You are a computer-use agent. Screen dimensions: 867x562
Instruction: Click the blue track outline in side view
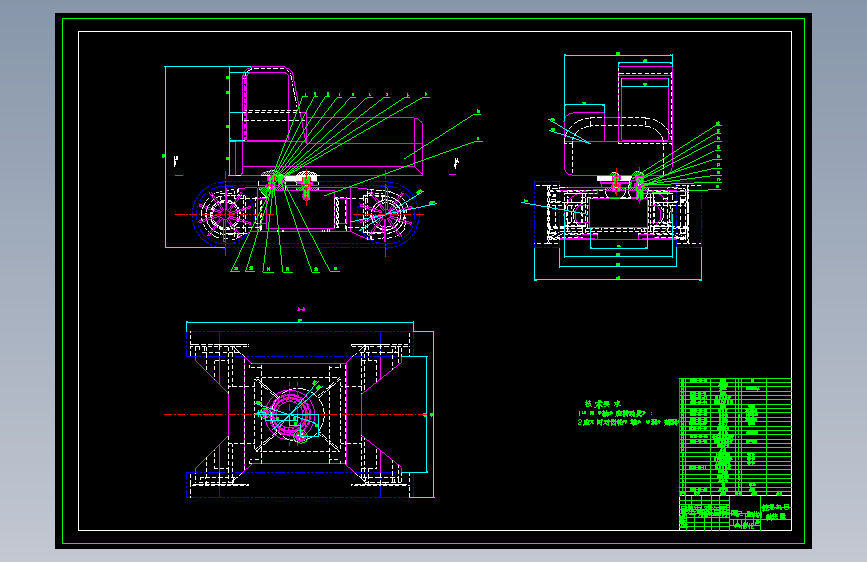click(x=305, y=214)
